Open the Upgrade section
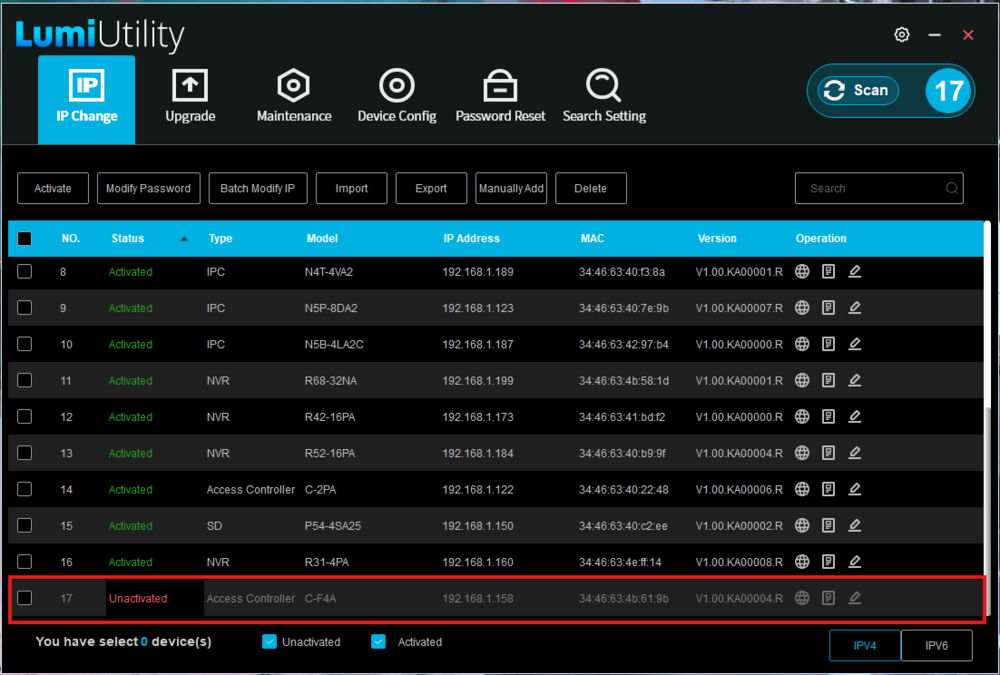The image size is (1000, 675). click(x=190, y=98)
